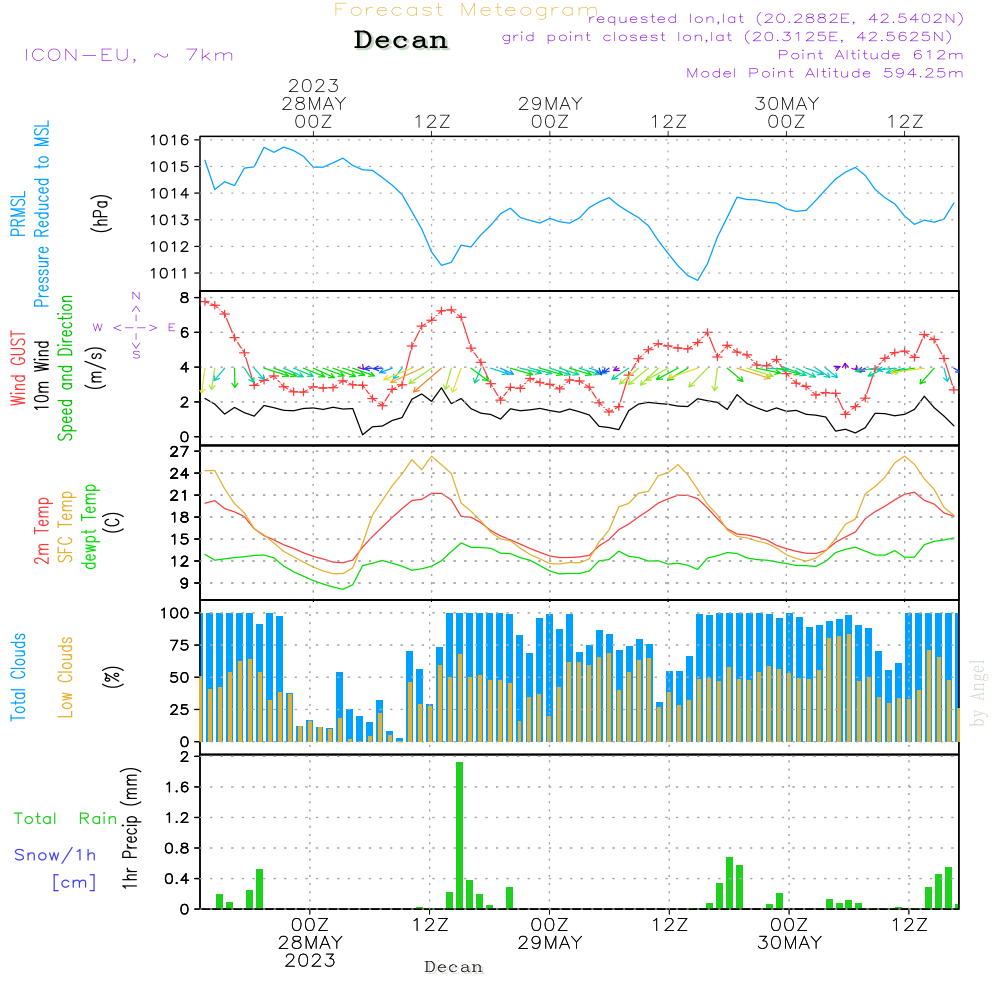
Task: Select the orange 'SFC Temp' label
Action: [x=65, y=527]
